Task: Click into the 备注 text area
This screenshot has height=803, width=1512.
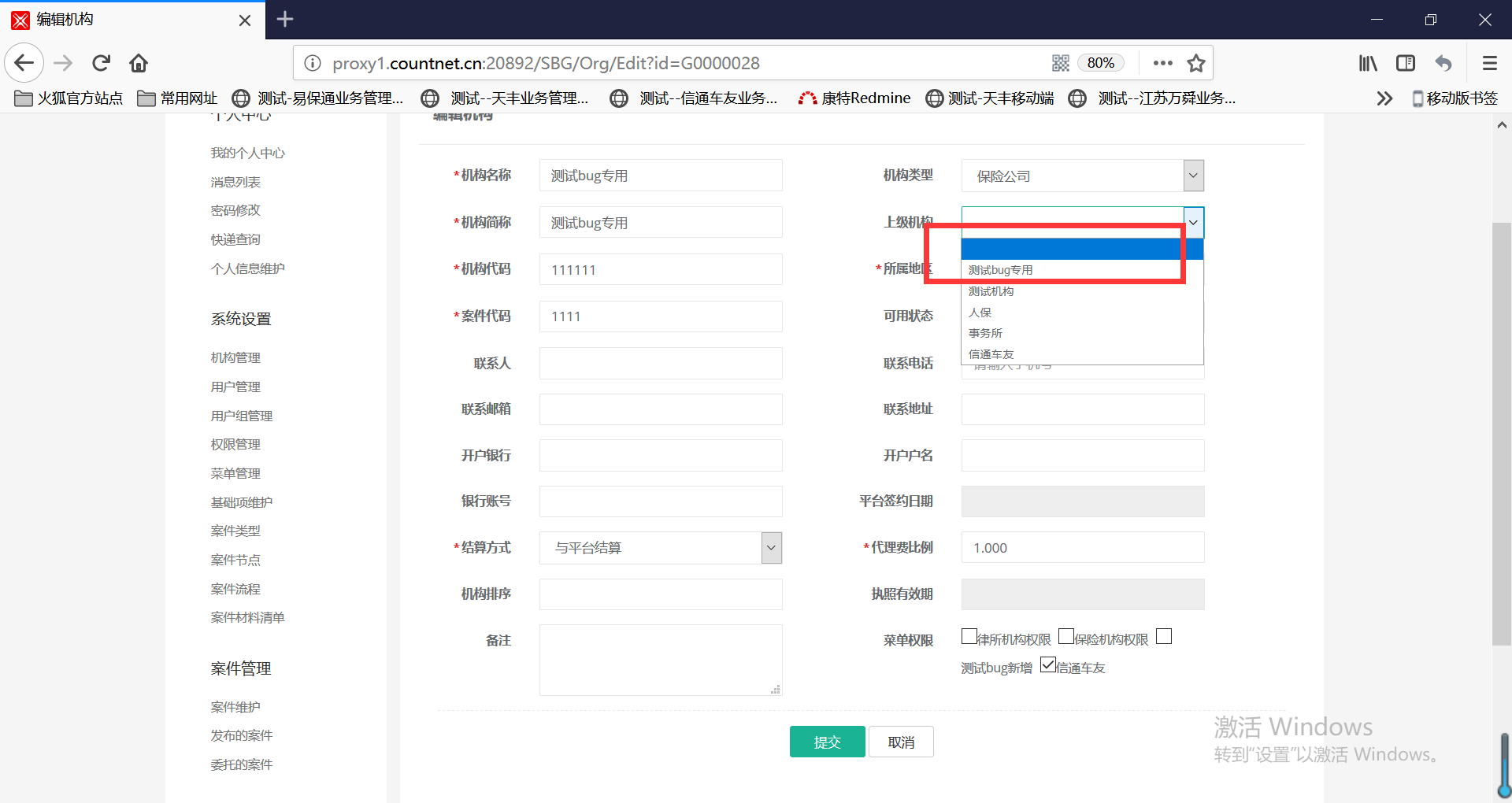Action: click(661, 660)
